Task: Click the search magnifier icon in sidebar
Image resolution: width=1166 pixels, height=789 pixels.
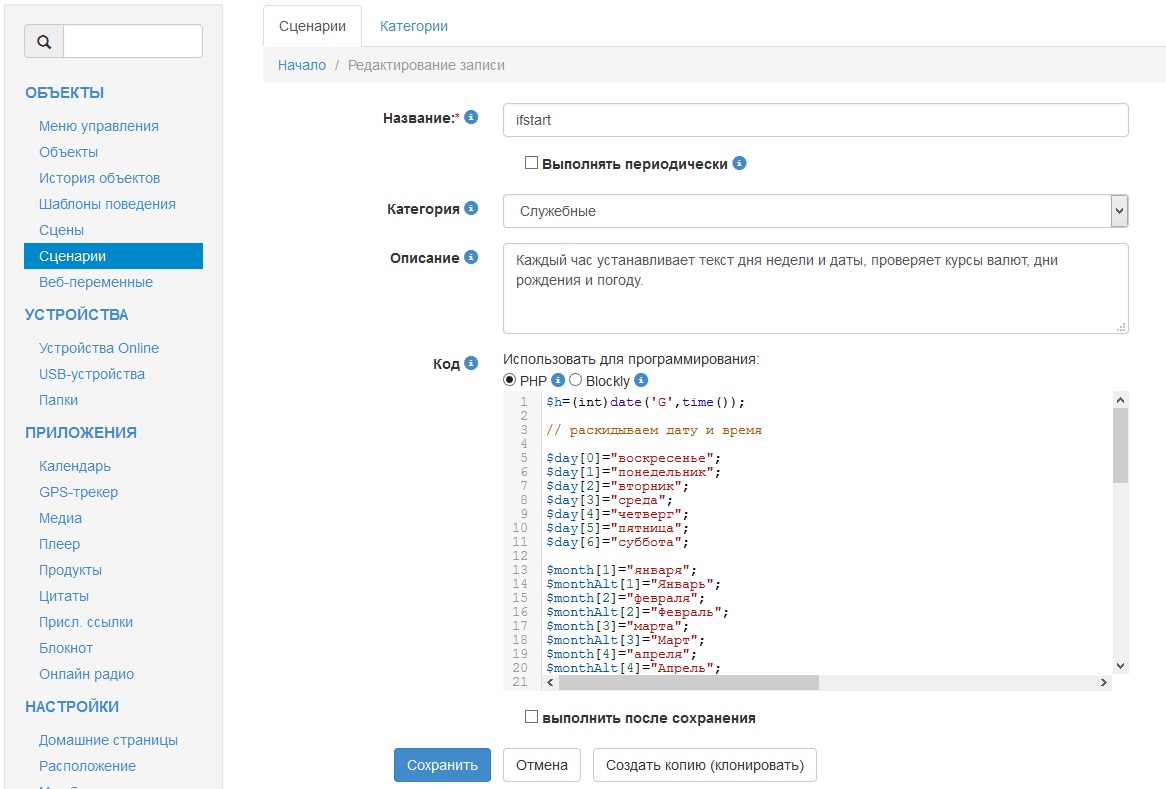Action: tap(44, 42)
